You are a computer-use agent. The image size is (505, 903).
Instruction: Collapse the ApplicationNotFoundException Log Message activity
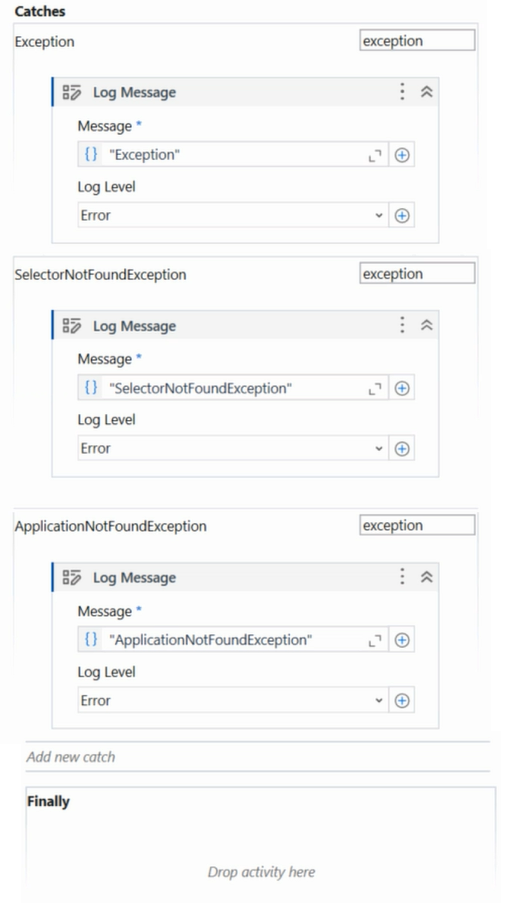(427, 577)
